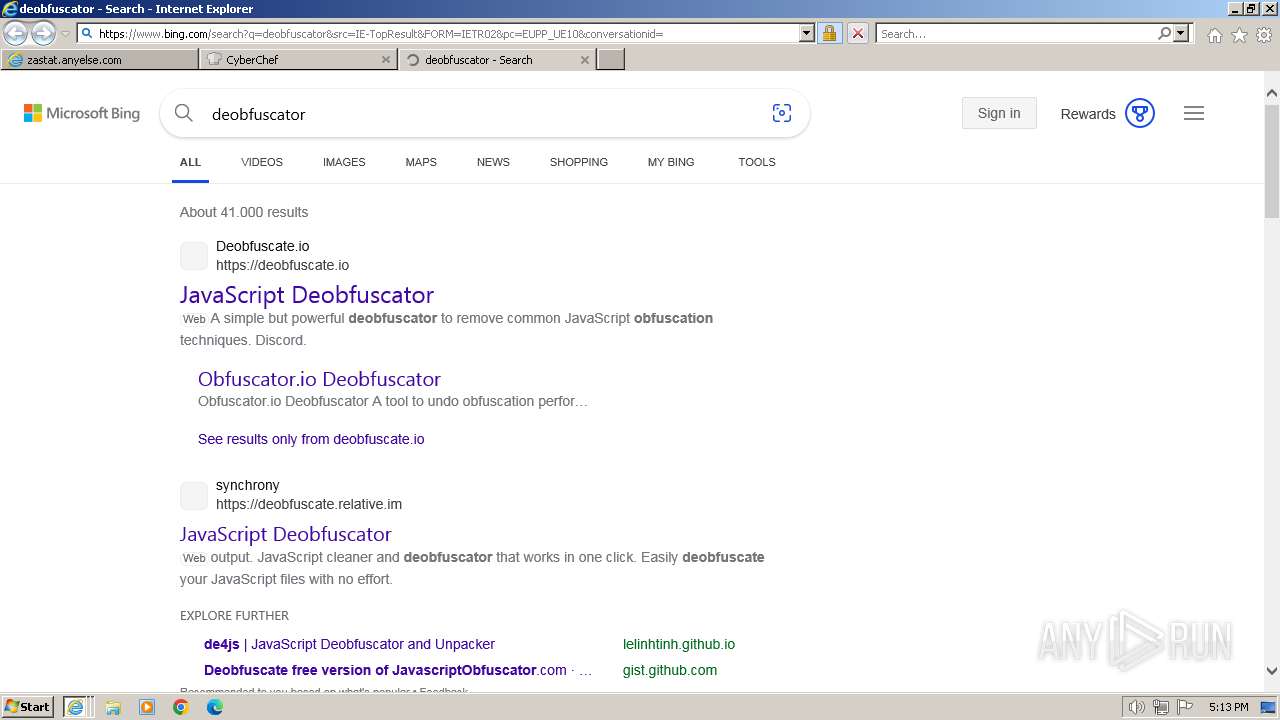Close the CyberChef tab
This screenshot has height=720, width=1280.
tap(386, 60)
